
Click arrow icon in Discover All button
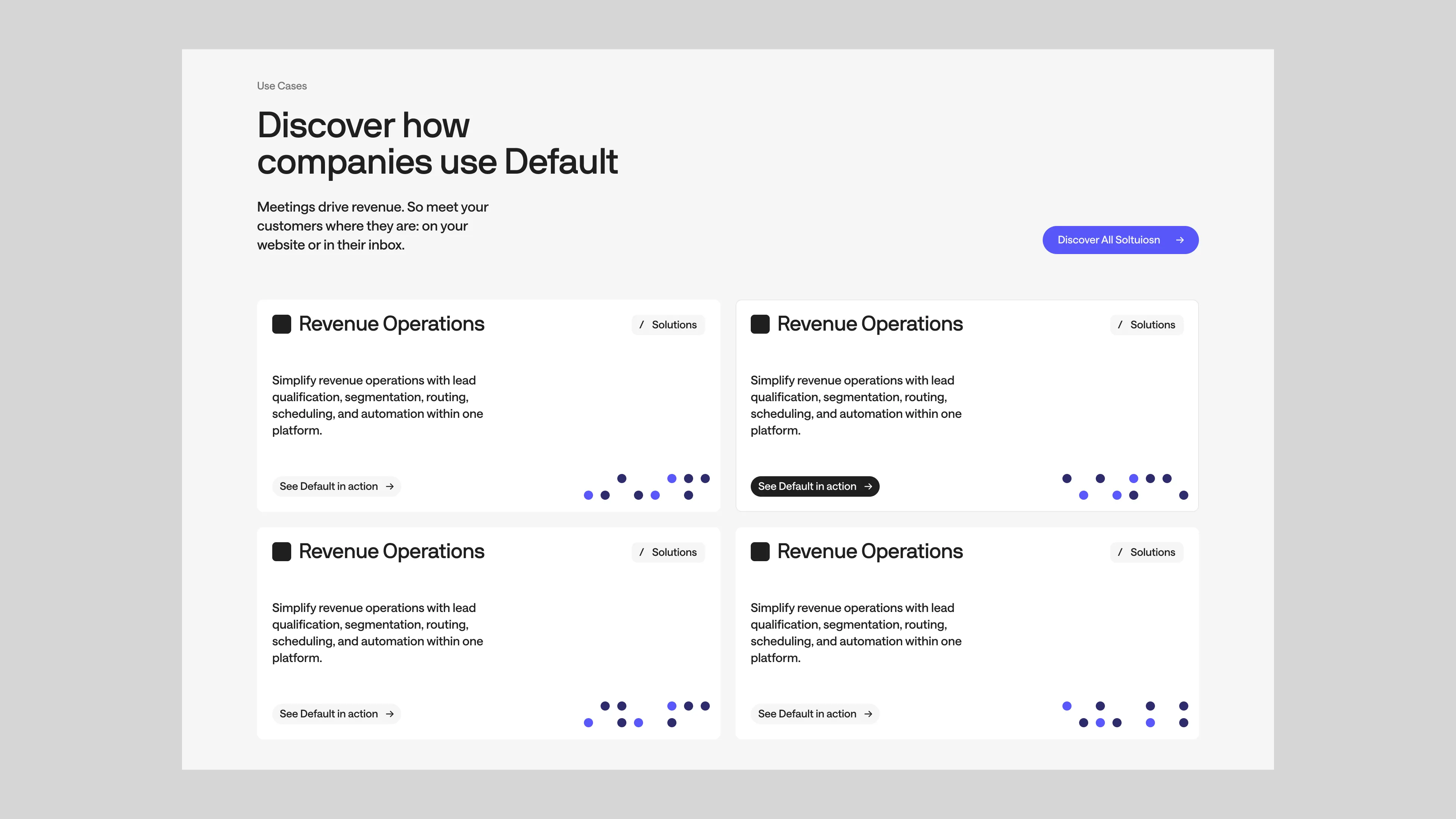pos(1180,240)
